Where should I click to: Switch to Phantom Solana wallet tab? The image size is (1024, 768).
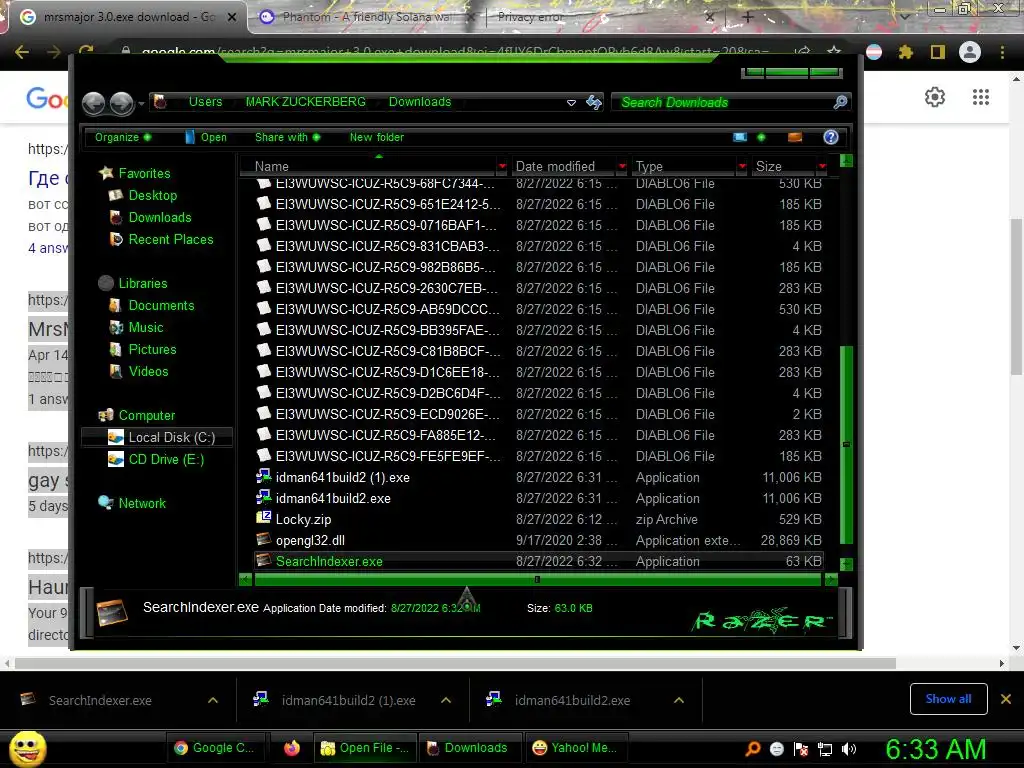click(366, 17)
